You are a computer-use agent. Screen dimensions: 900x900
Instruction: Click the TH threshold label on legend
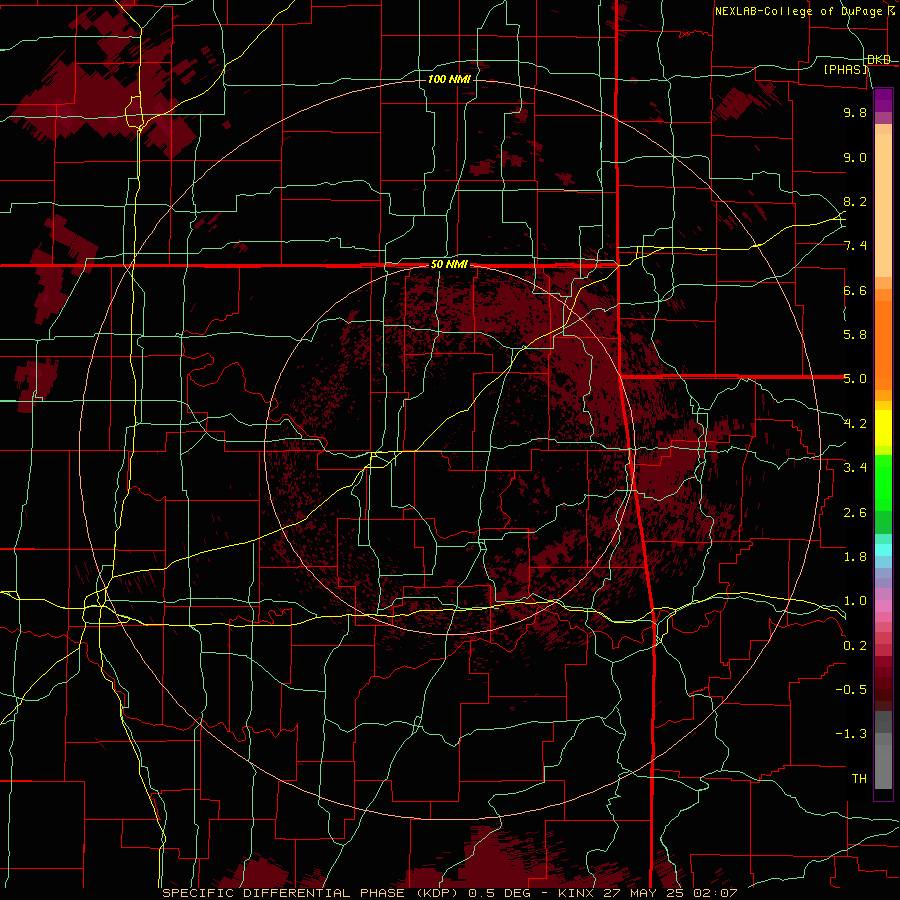click(x=859, y=779)
